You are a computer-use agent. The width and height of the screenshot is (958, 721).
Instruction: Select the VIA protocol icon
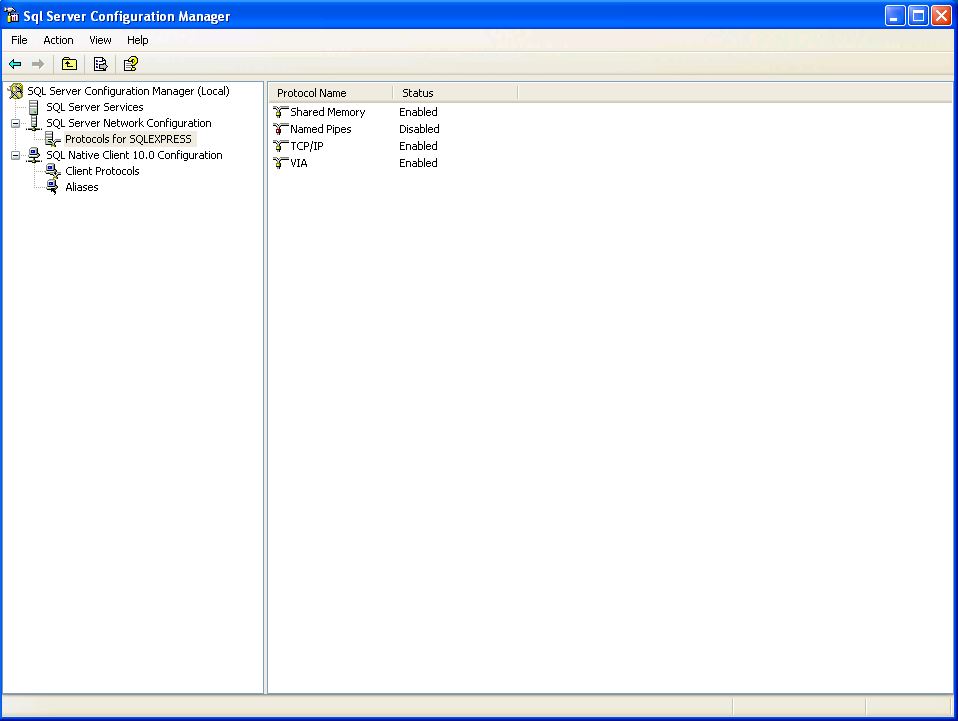pos(280,163)
